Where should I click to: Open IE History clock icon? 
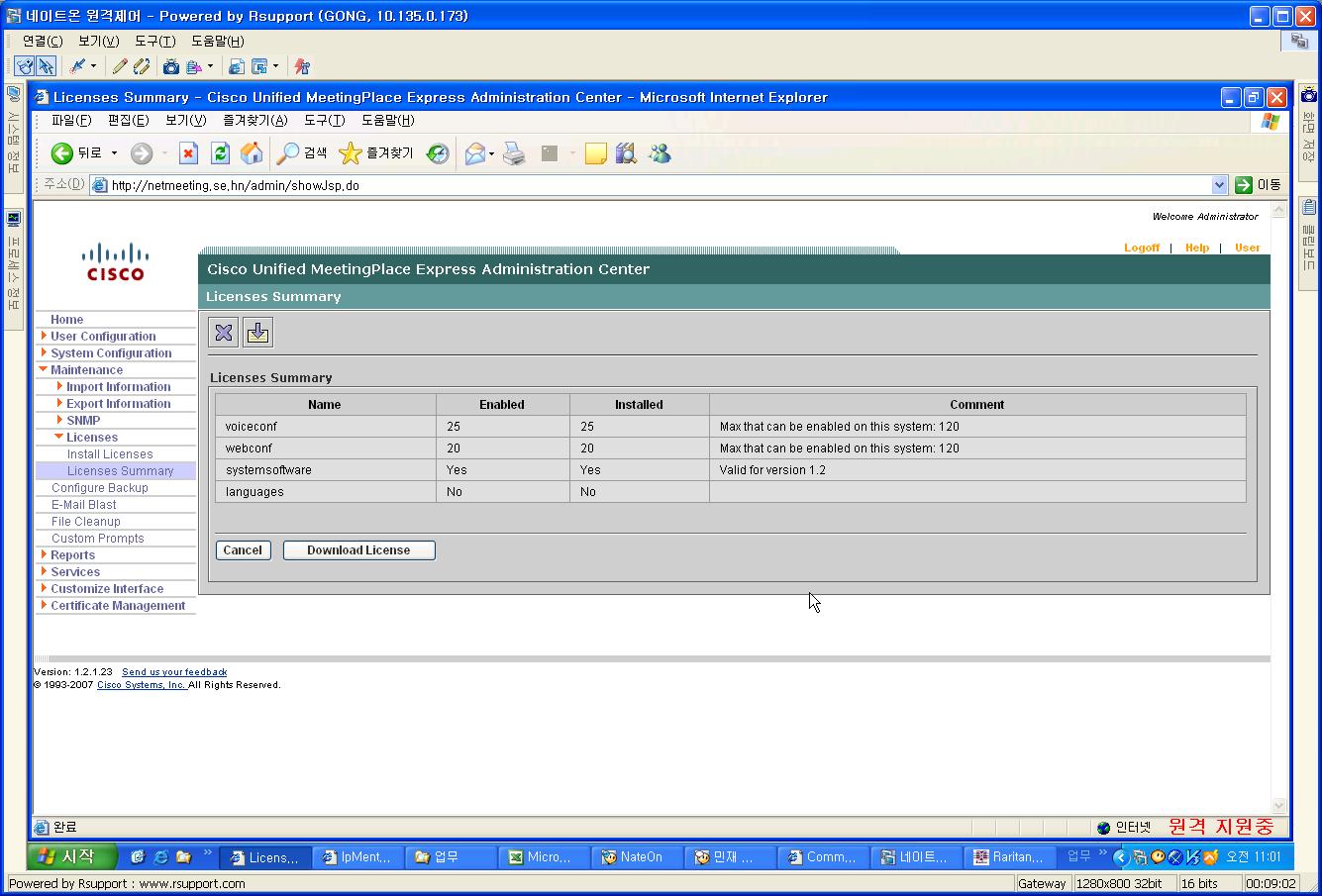[437, 152]
